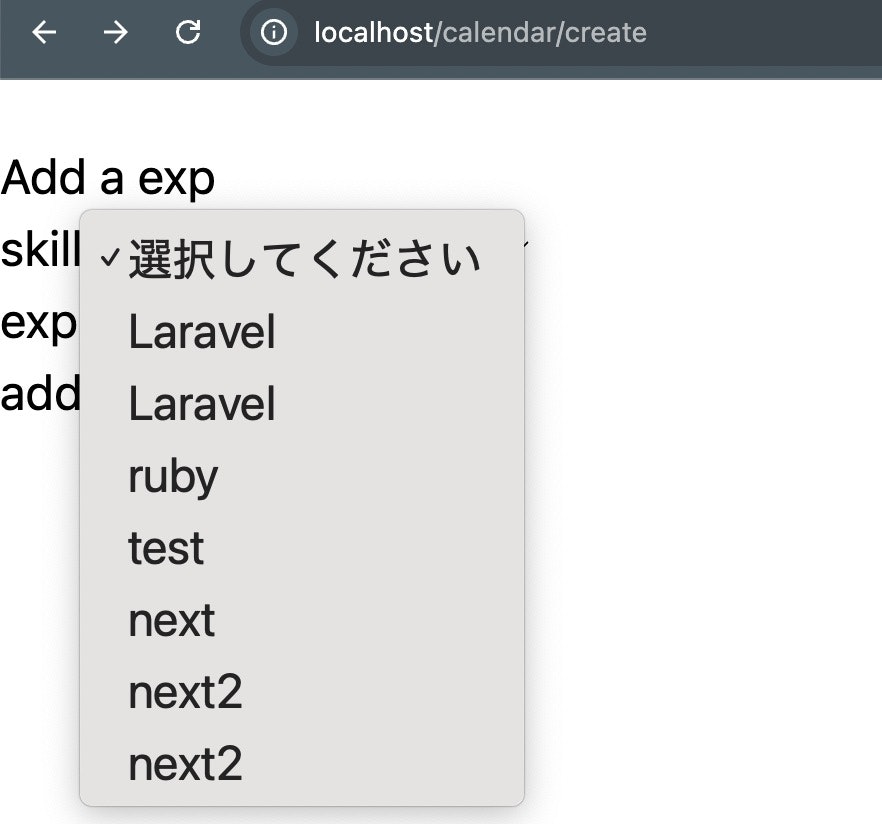Choose the second Laravel option

tap(302, 403)
